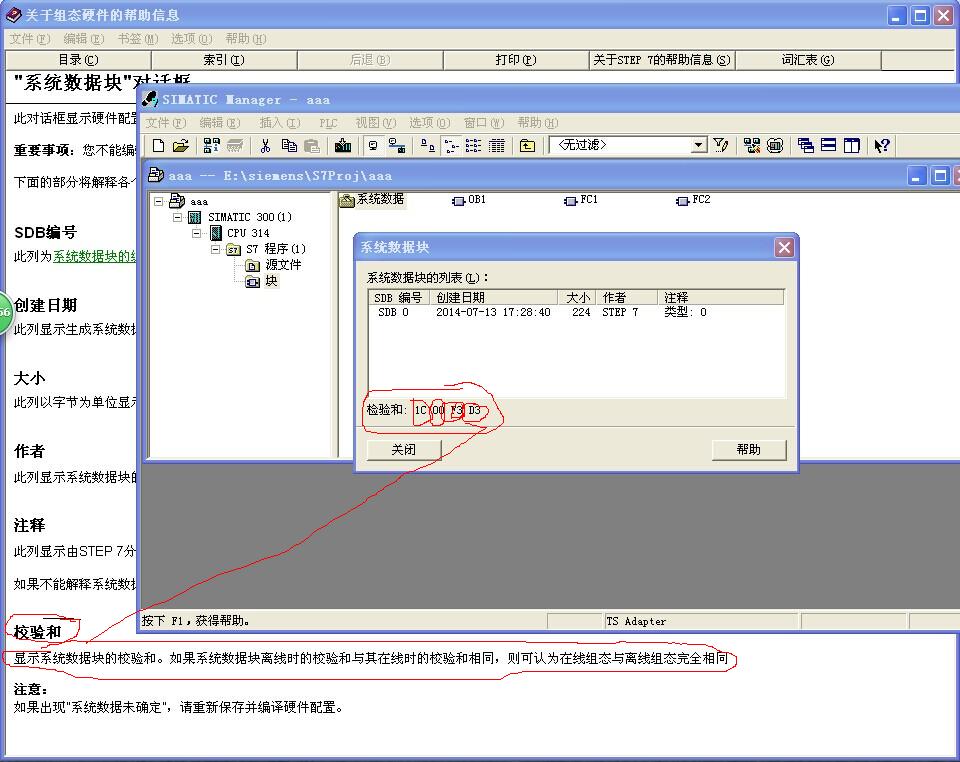Viewport: 960px width, 762px height.
Task: Open 书签 menu in help window
Action: (x=138, y=39)
